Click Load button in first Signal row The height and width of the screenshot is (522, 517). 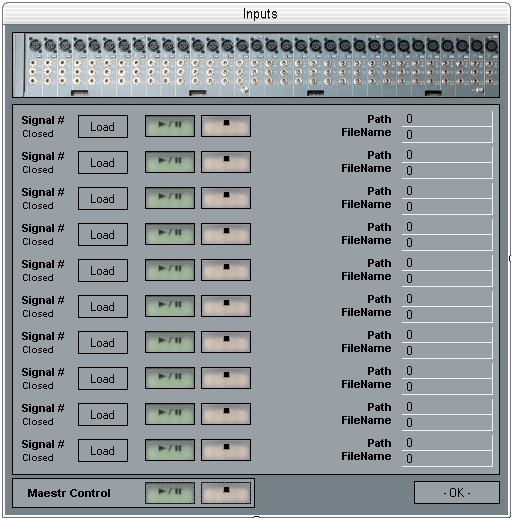click(x=103, y=127)
